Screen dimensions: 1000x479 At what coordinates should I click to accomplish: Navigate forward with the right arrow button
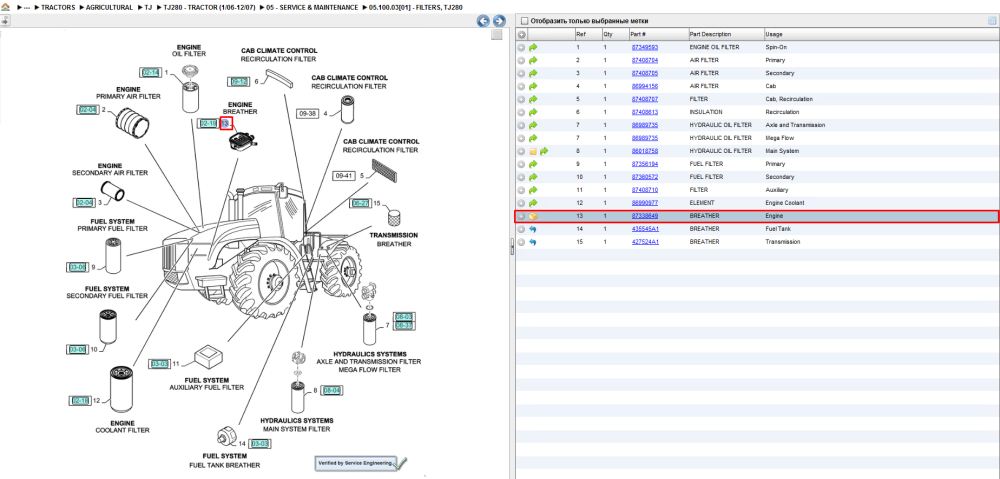point(499,21)
